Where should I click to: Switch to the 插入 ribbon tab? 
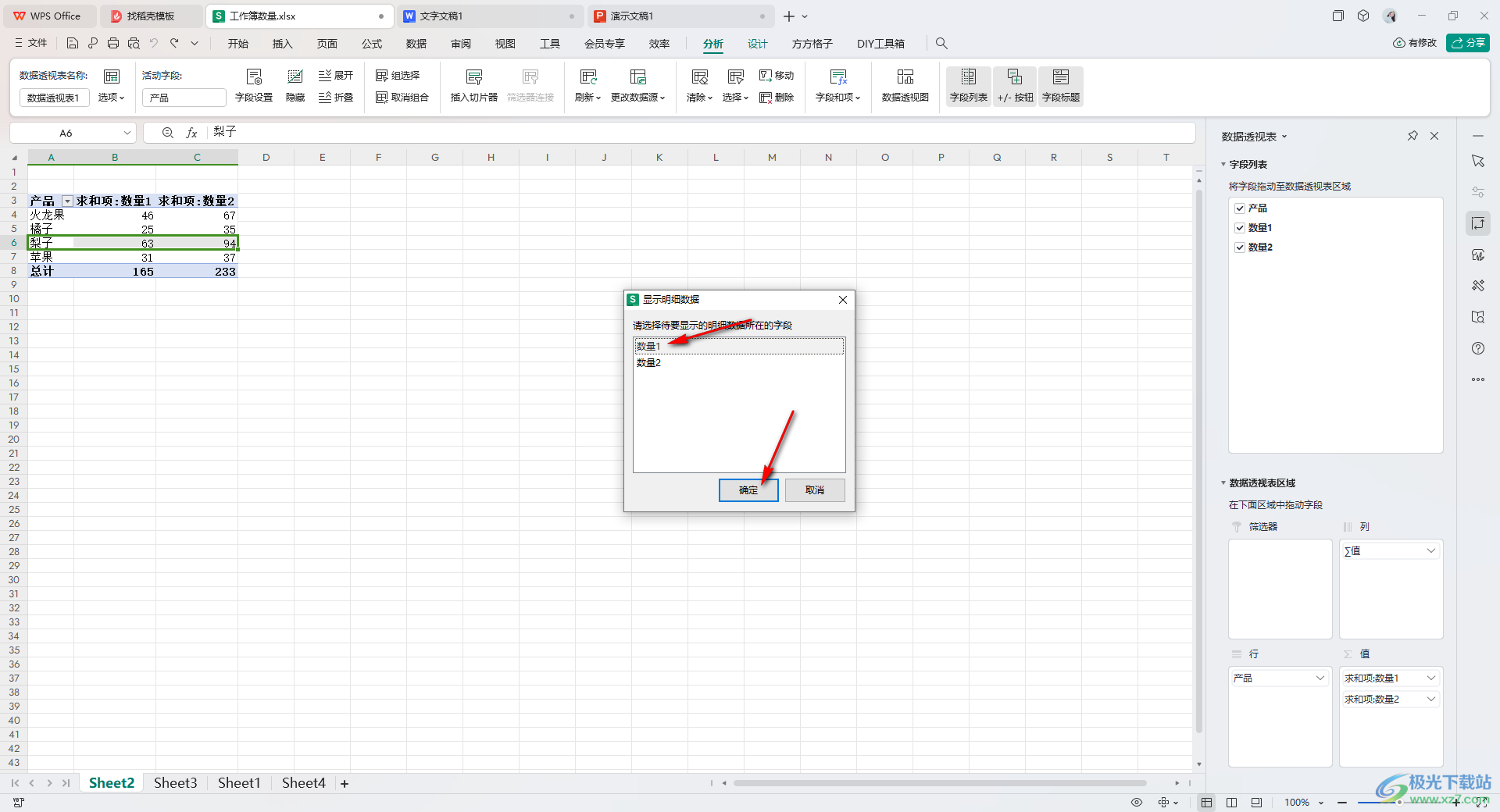[282, 44]
